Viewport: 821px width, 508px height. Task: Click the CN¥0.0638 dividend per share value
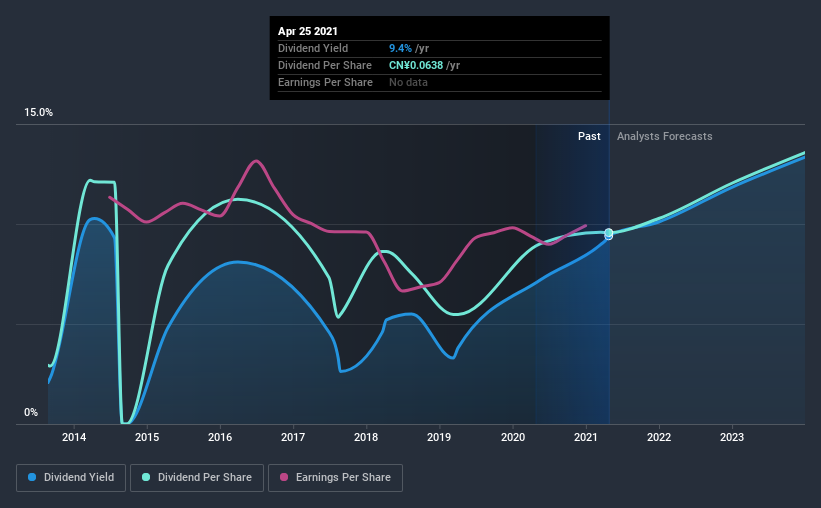click(416, 65)
